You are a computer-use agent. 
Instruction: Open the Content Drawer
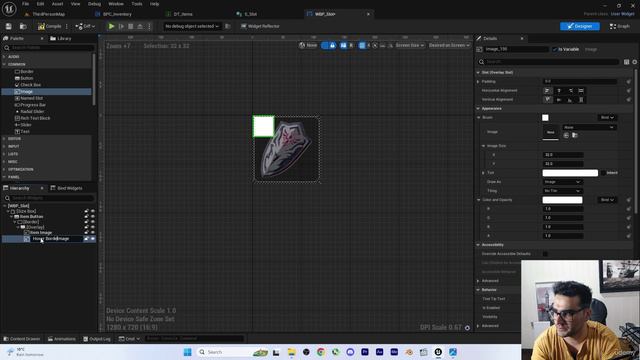(22, 339)
